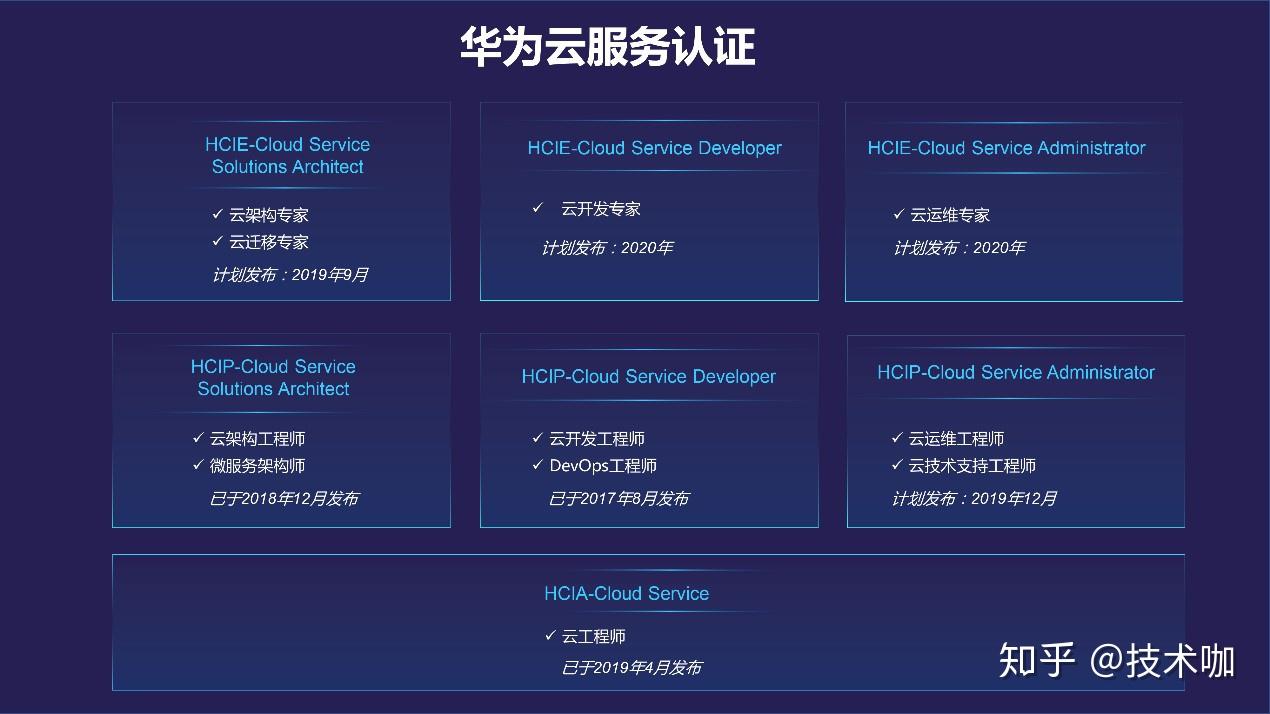This screenshot has width=1270, height=714.
Task: Click the checkmark beside 云运维专家
Action: [898, 214]
